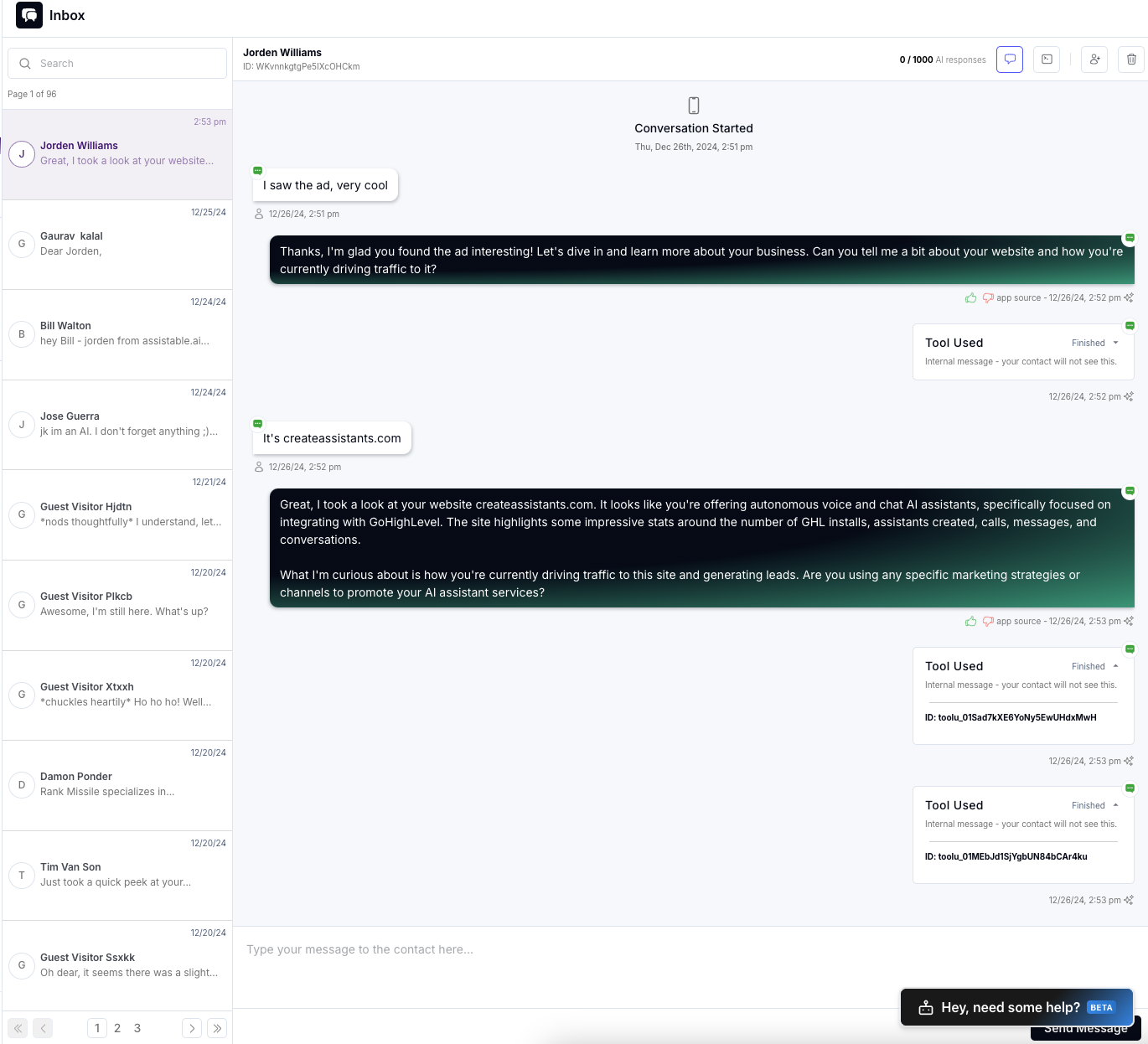Delete this conversation with the trash icon
Image resolution: width=1148 pixels, height=1044 pixels.
pyautogui.click(x=1131, y=59)
